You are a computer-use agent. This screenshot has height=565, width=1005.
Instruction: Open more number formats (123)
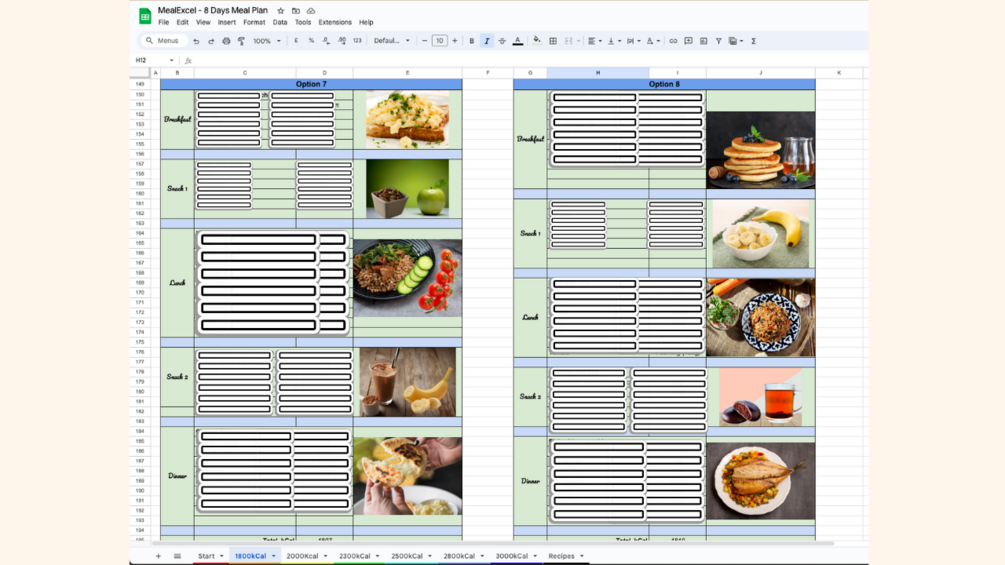[x=357, y=41]
